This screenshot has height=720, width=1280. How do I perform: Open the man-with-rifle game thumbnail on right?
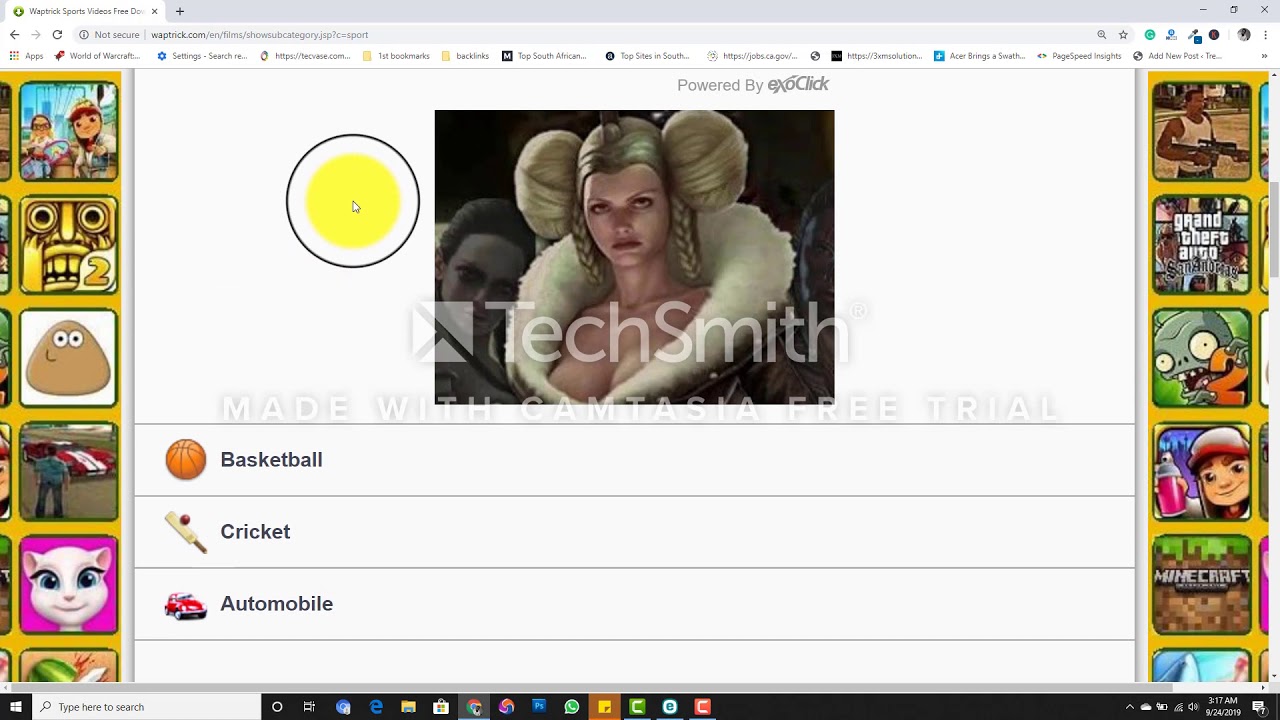[x=1202, y=131]
